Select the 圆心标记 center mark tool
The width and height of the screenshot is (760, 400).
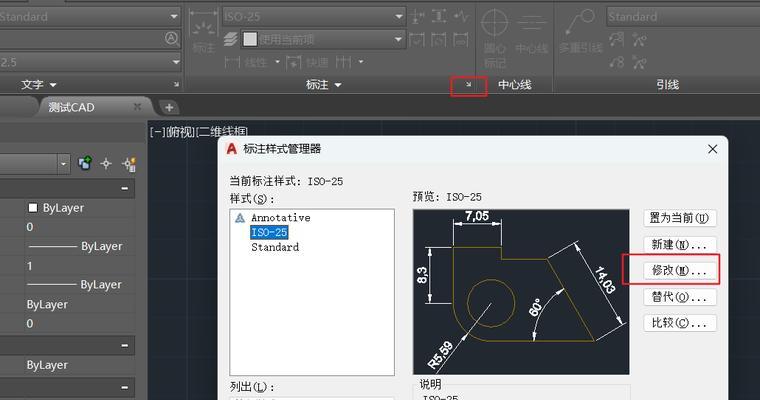[x=495, y=38]
